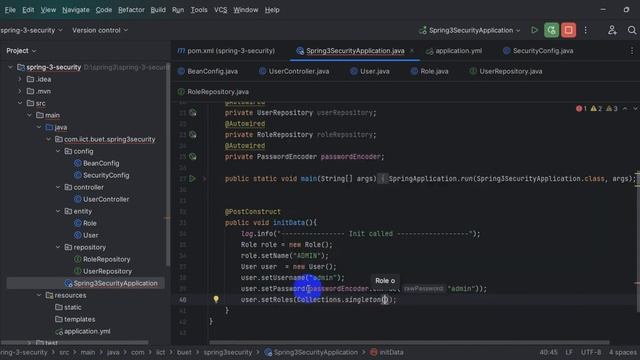This screenshot has width=640, height=360.
Task: Collapse the repository package
Action: (x=58, y=247)
